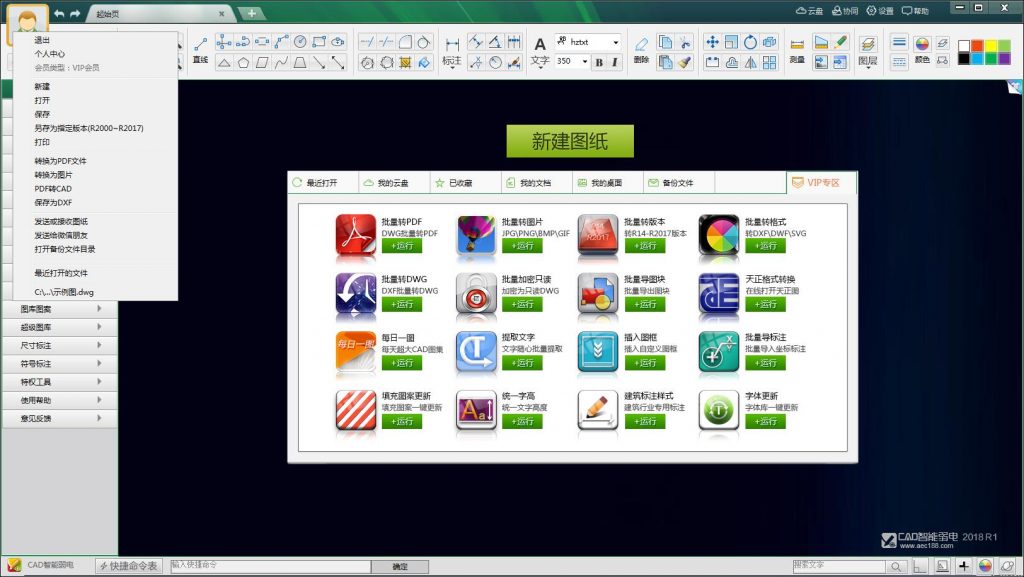Open the 颜色 color wheel picker
Image resolution: width=1024 pixels, height=577 pixels.
922,50
